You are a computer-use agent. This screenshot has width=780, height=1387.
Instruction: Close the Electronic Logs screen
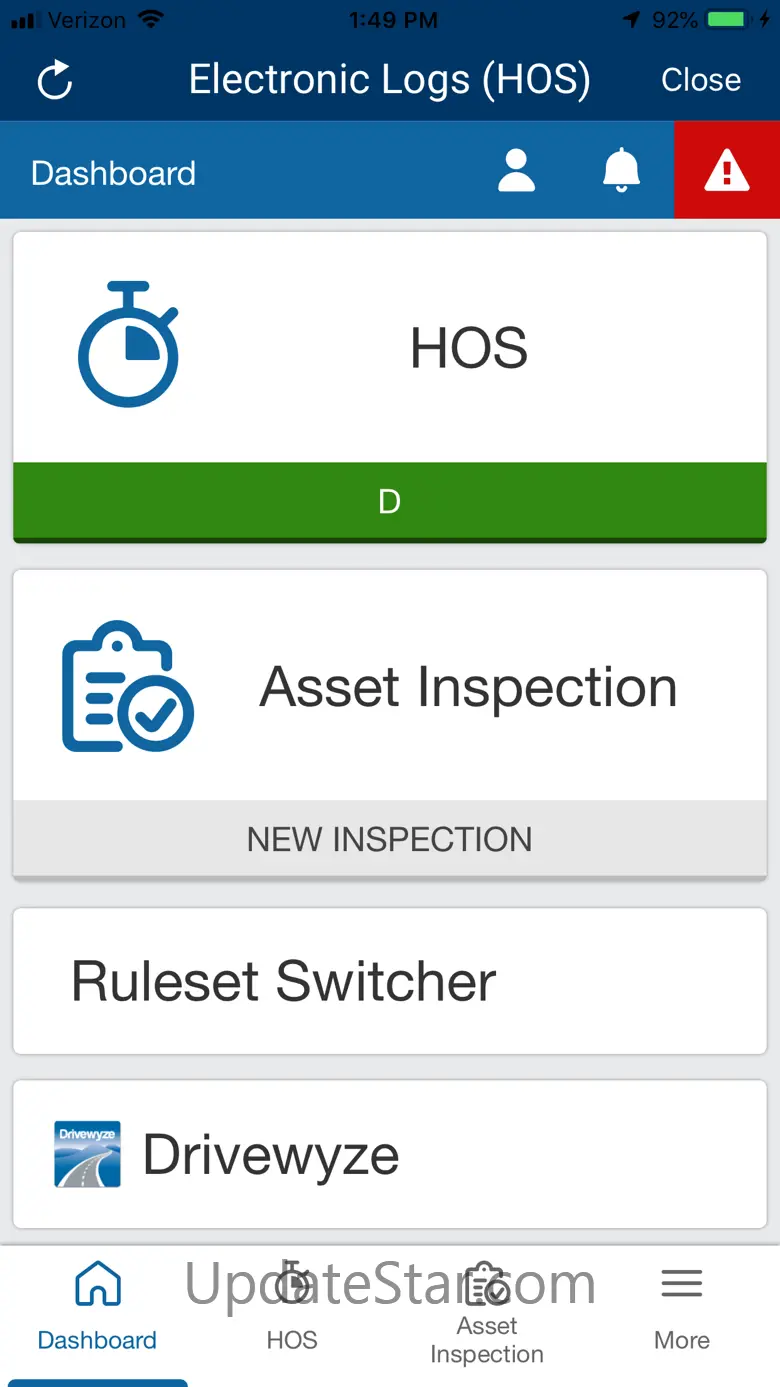tap(701, 80)
